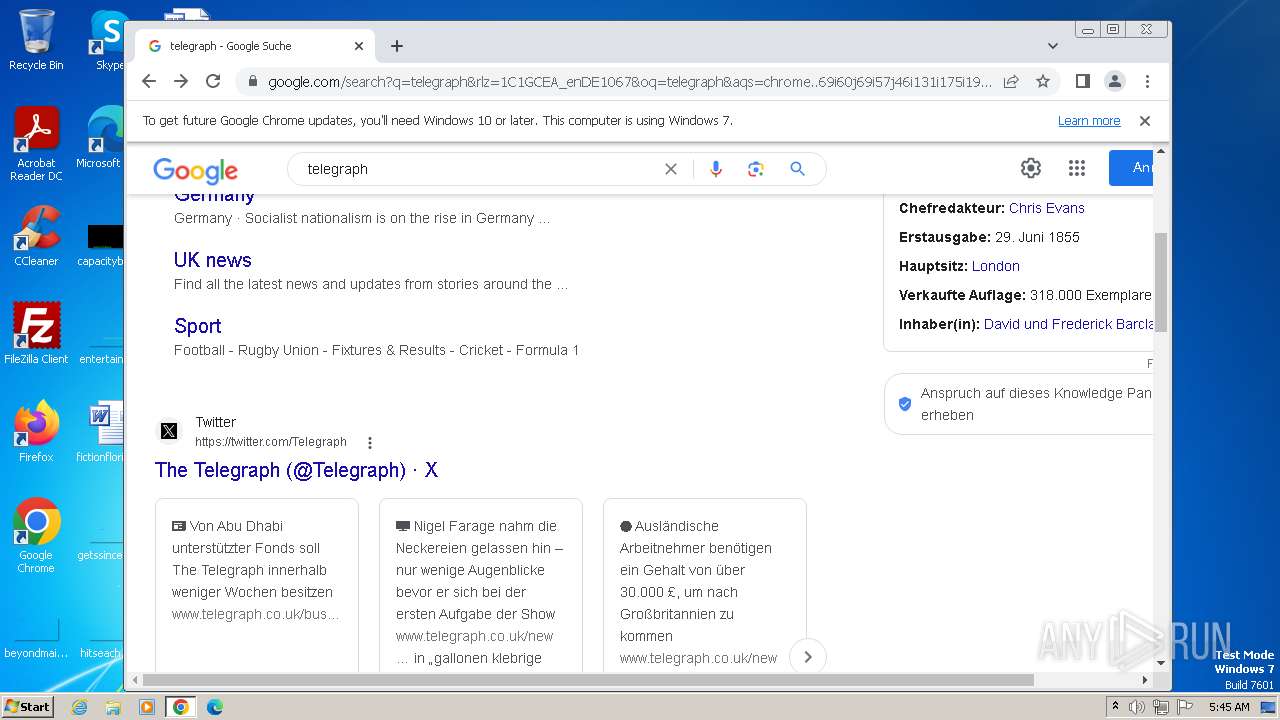Click the horizontal scrollbar right arrow
The width and height of the screenshot is (1280, 720).
1145,680
